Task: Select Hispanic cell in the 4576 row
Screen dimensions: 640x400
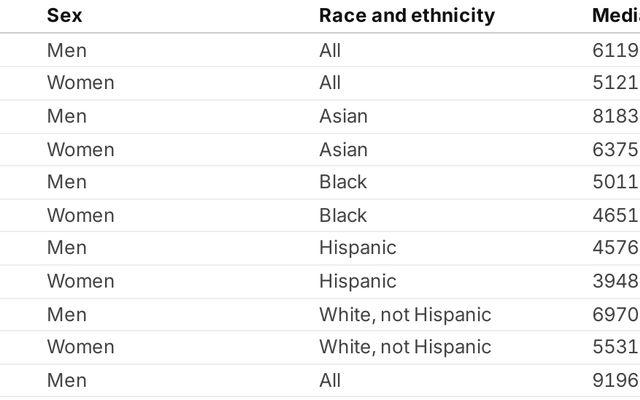Action: coord(357,248)
